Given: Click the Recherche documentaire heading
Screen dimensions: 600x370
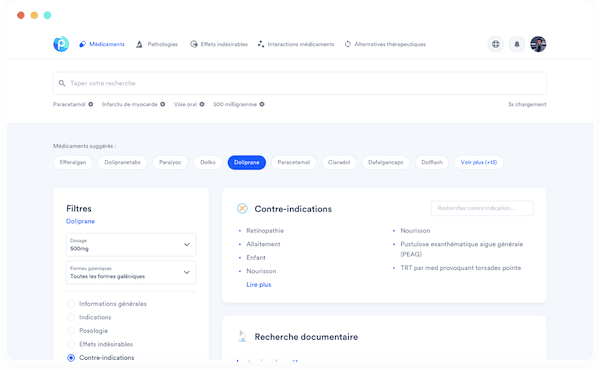Looking at the screenshot, I should [306, 337].
